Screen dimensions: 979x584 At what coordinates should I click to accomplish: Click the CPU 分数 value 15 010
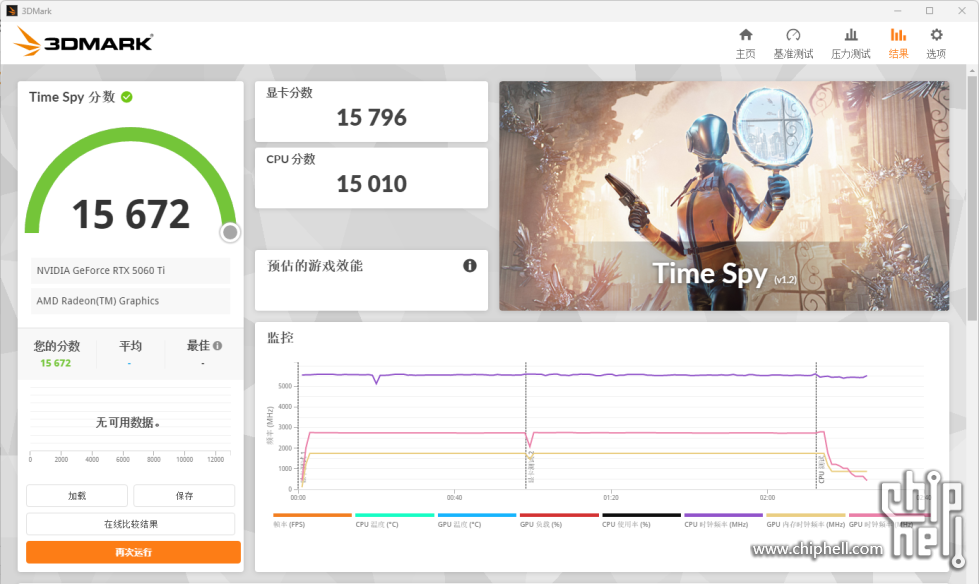click(x=371, y=184)
